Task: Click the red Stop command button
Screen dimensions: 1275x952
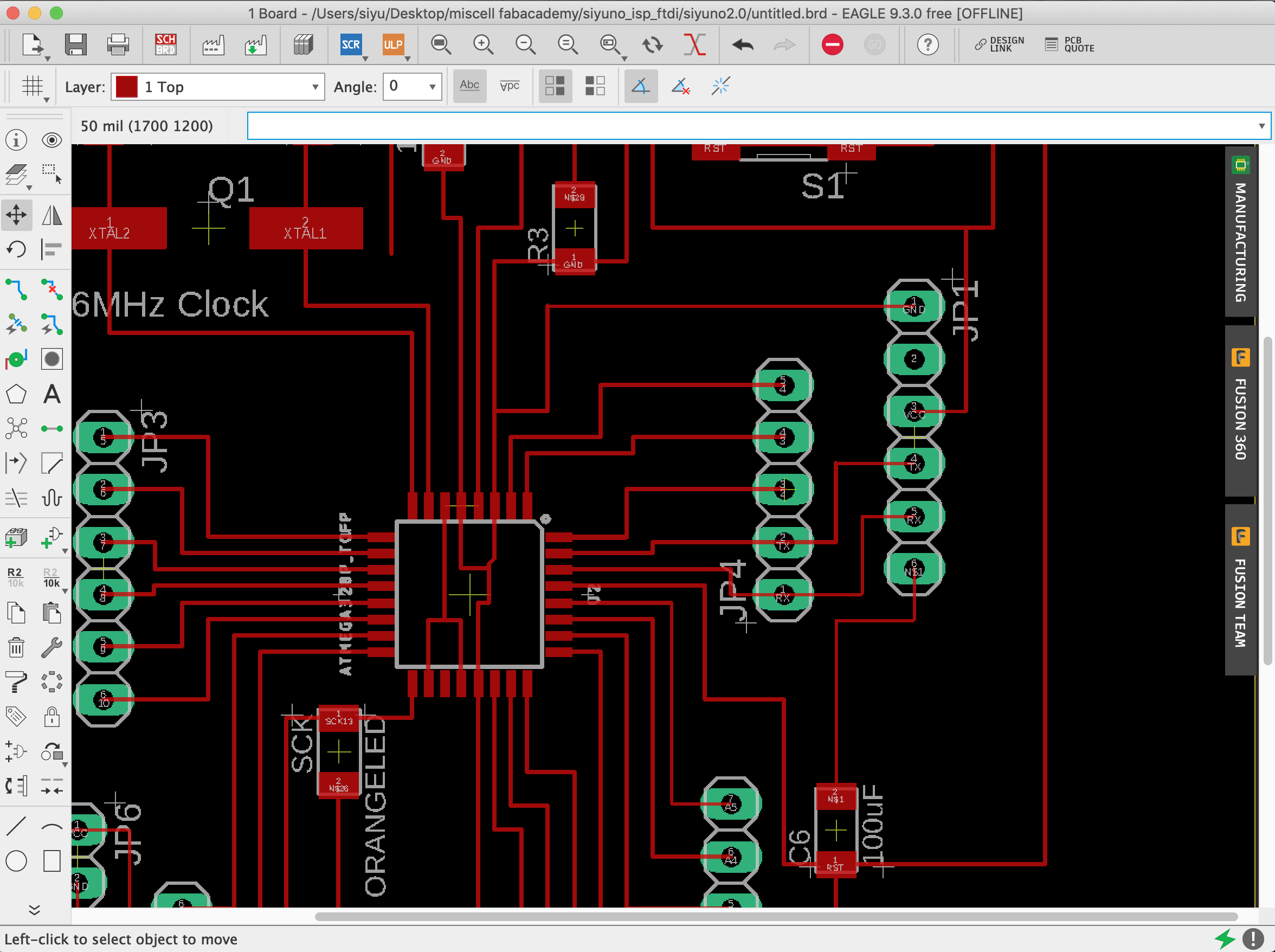Action: [832, 44]
